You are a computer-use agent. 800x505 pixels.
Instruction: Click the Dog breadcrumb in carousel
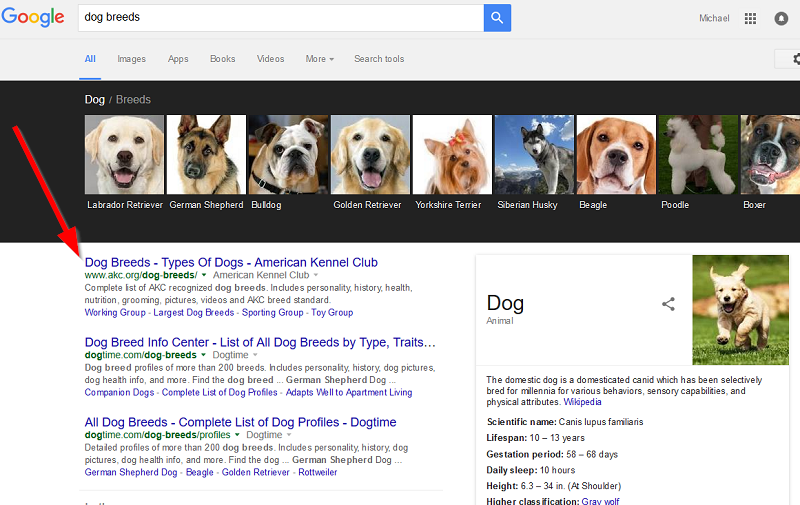[x=94, y=99]
